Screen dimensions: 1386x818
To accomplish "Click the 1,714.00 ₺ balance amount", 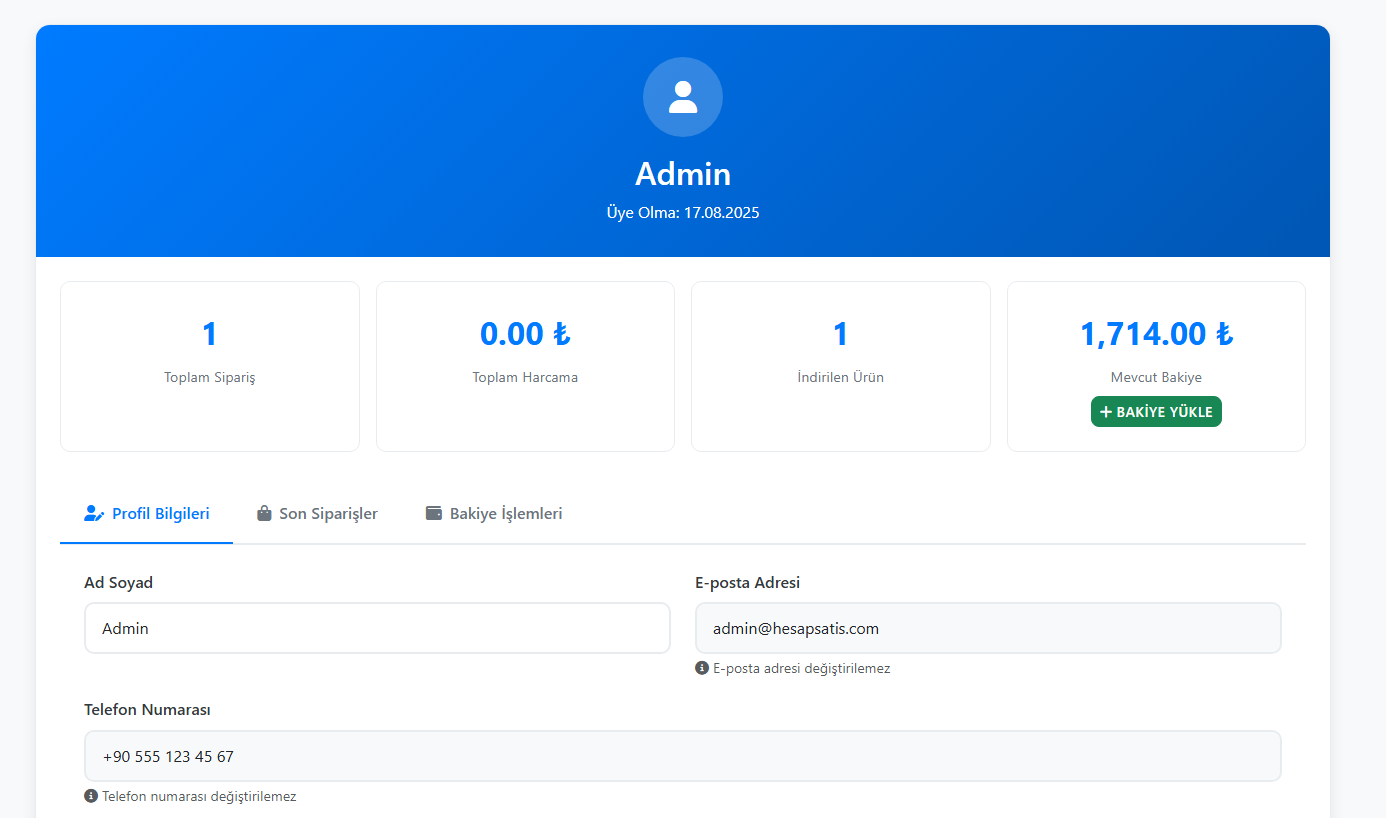I will coord(1156,334).
